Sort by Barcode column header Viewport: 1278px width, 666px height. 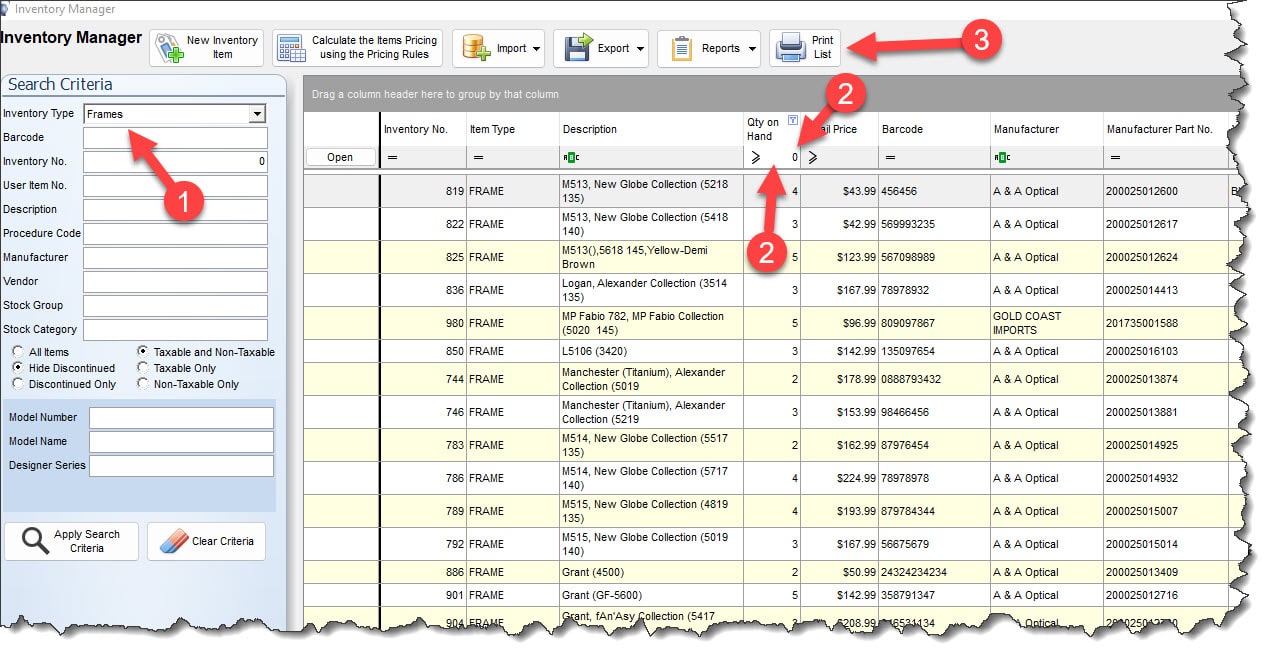pos(934,129)
